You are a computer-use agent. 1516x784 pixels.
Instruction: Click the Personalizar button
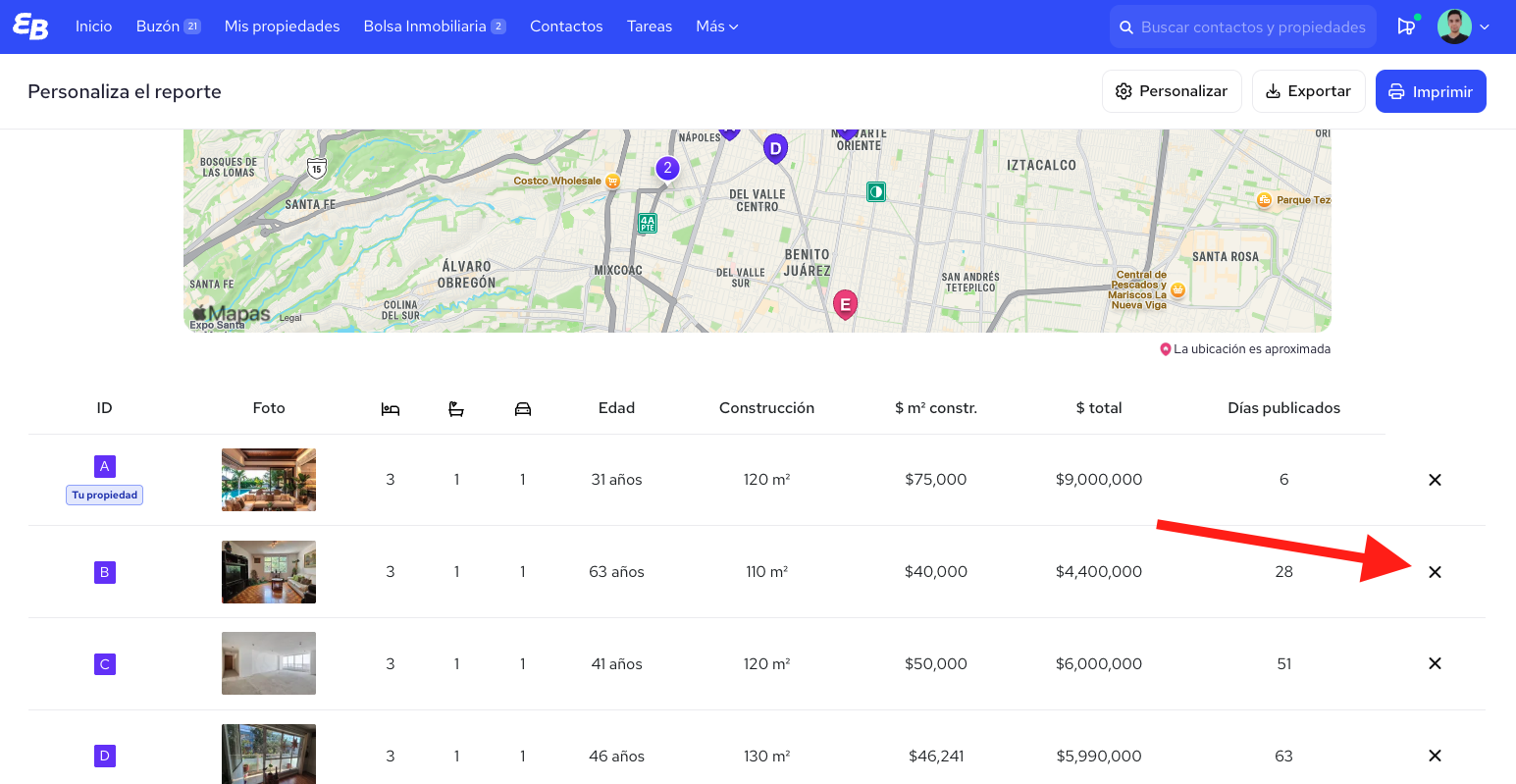point(1172,91)
